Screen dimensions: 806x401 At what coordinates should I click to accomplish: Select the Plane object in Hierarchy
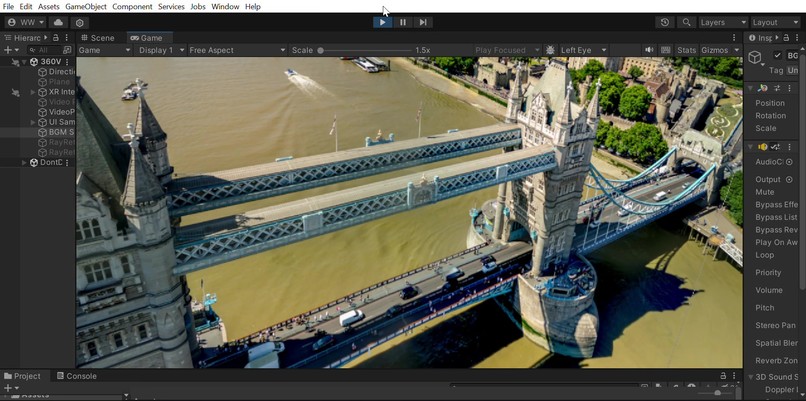pos(54,82)
